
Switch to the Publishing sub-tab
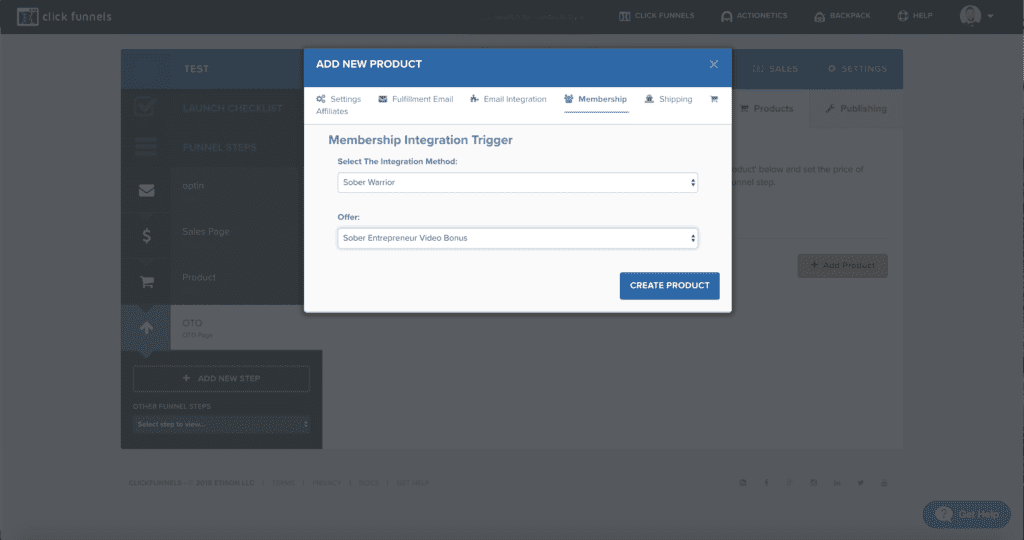coord(856,108)
